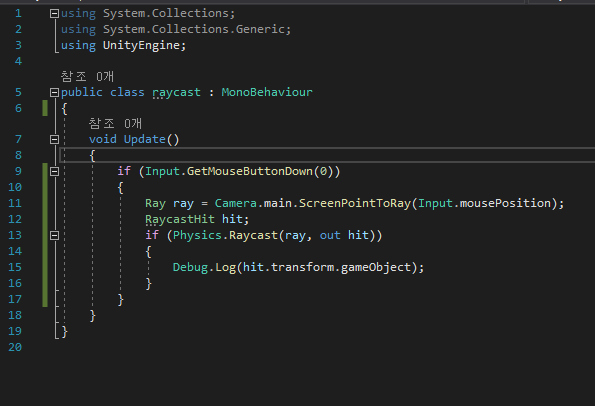Click the opening brace on line 8

pos(92,156)
